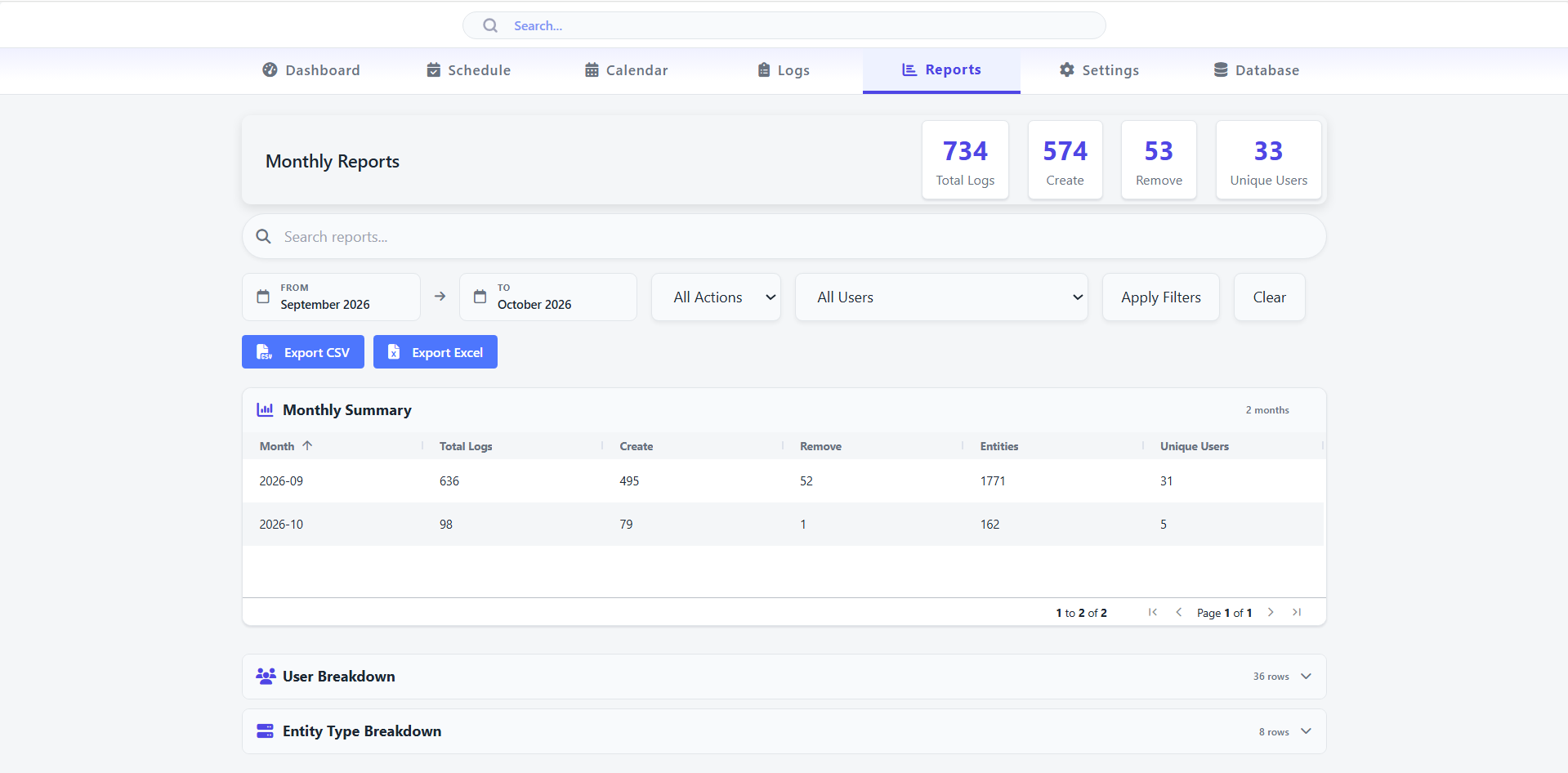The image size is (1568, 773).
Task: Select the Reports tab
Action: point(941,70)
